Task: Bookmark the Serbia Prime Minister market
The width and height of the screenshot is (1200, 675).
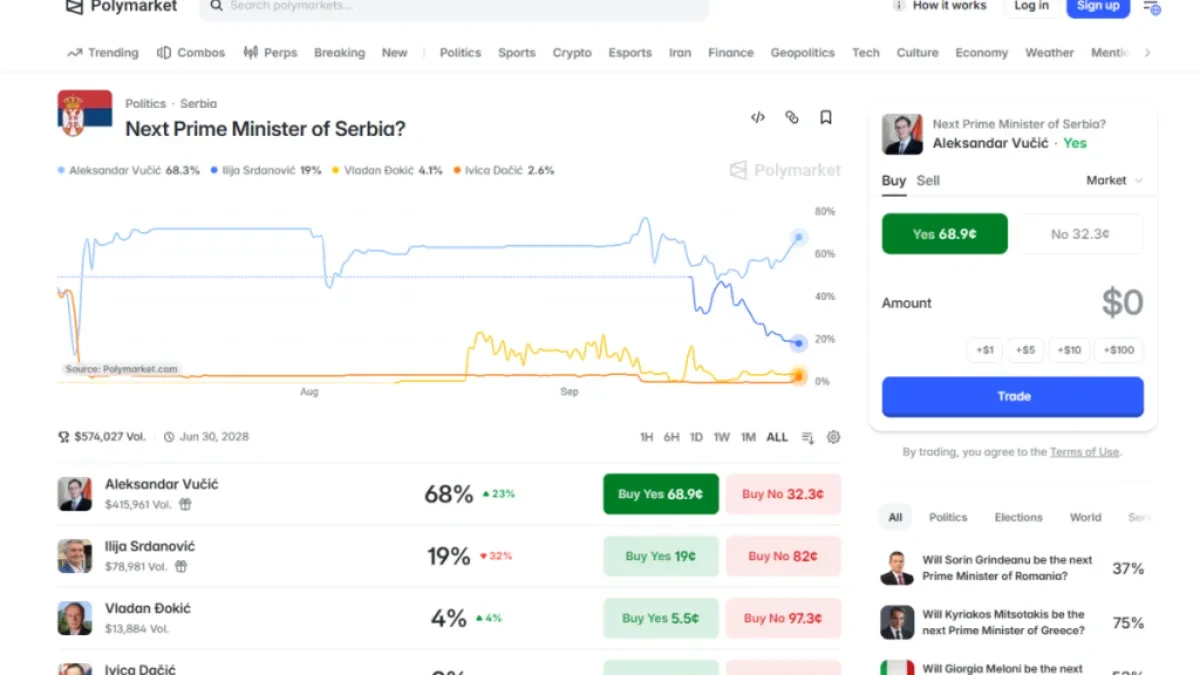Action: [826, 118]
